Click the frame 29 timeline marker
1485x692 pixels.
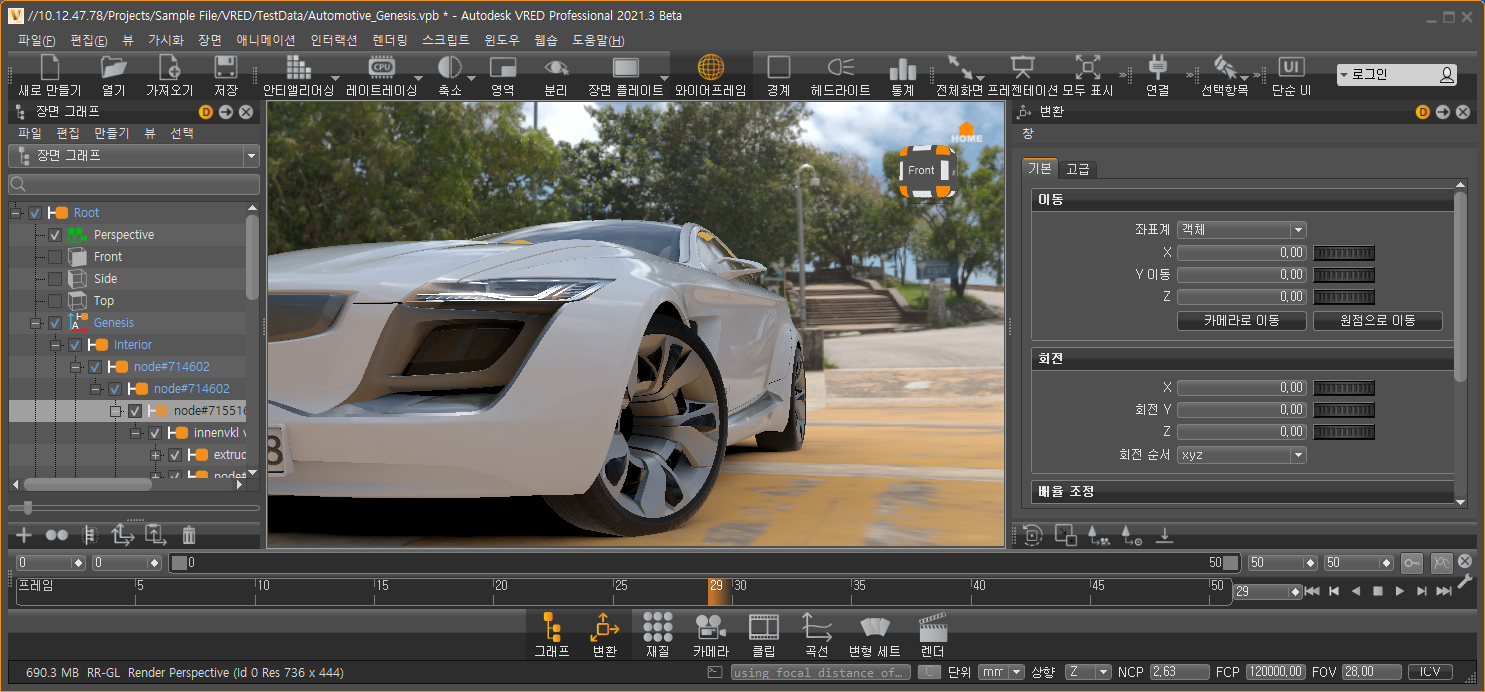[718, 591]
